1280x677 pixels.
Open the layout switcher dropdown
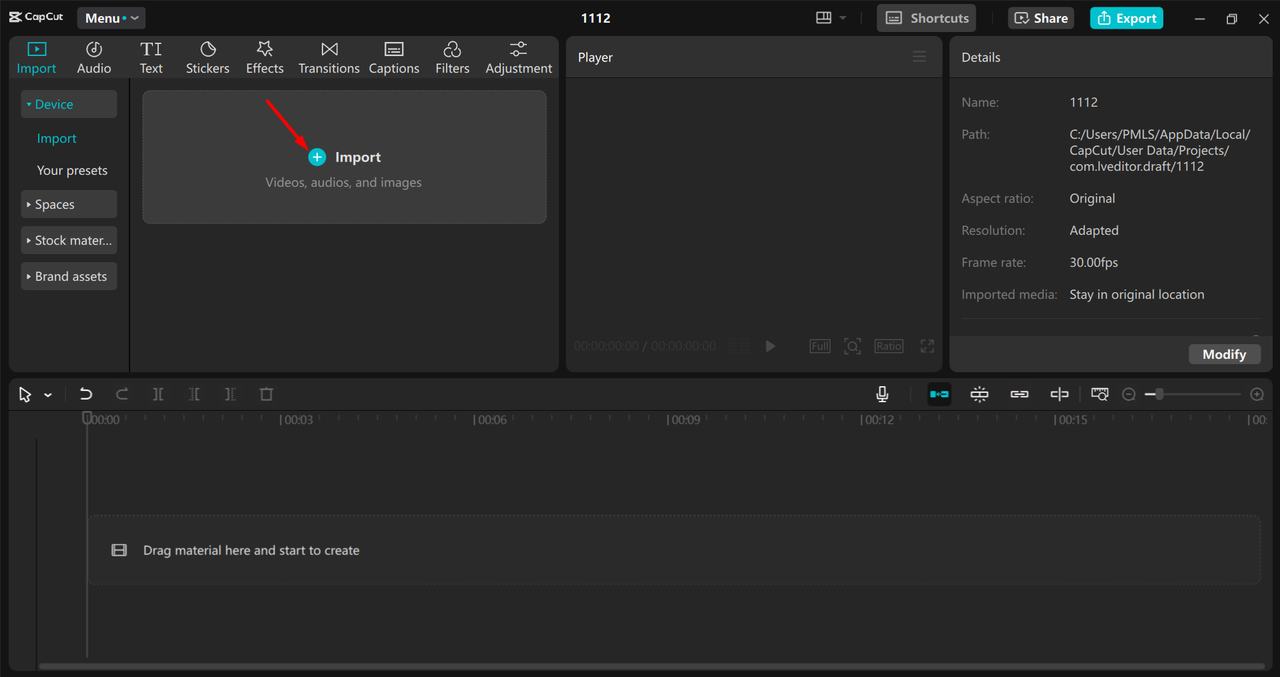(831, 18)
